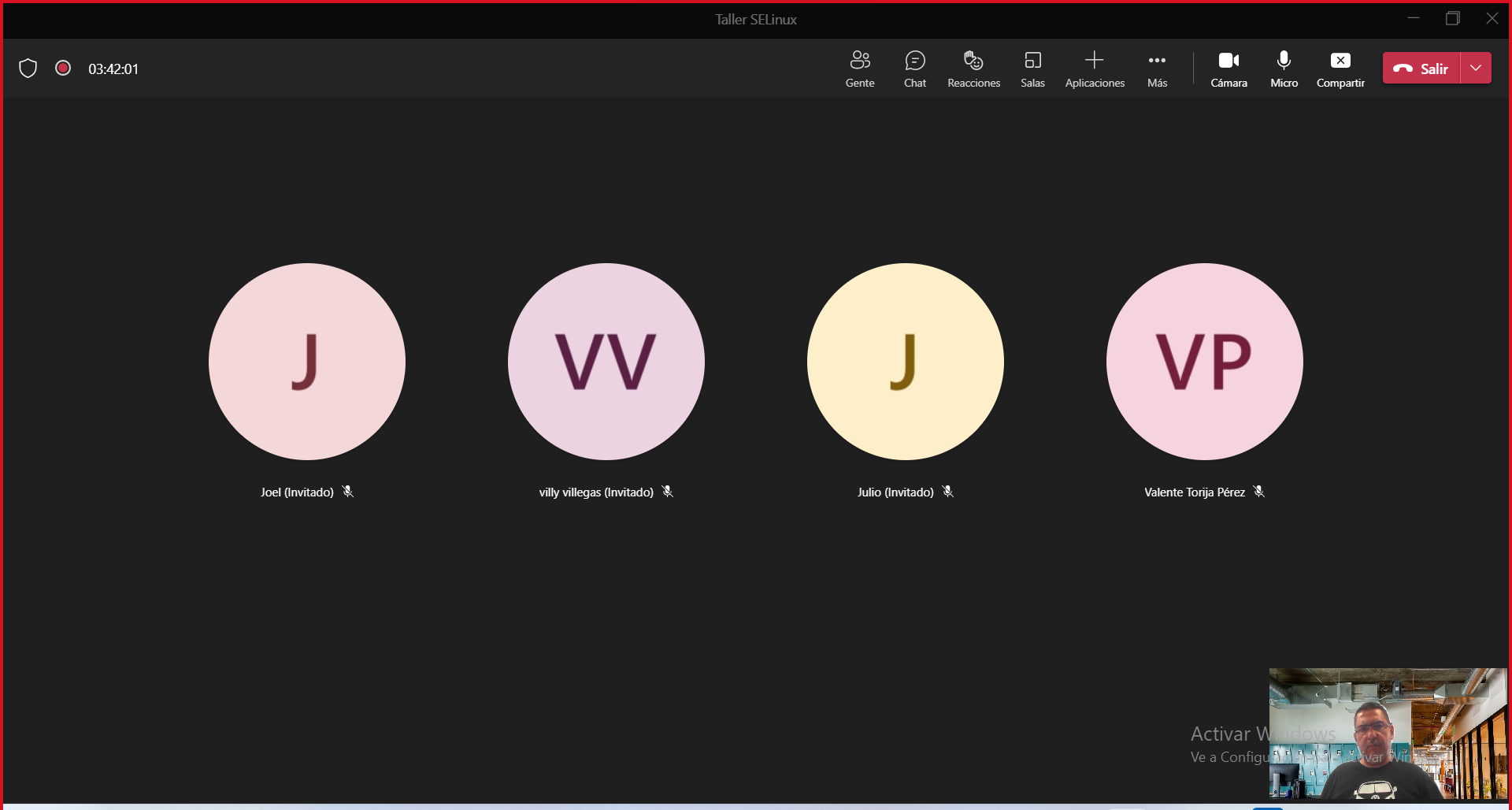Open Reacciones menu
1512x810 pixels.
[x=973, y=69]
